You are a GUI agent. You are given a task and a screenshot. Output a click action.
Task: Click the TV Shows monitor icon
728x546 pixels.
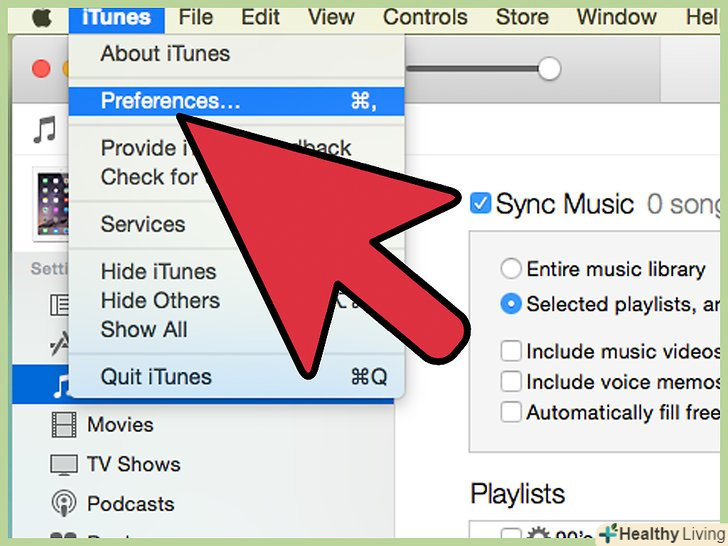[x=64, y=465]
